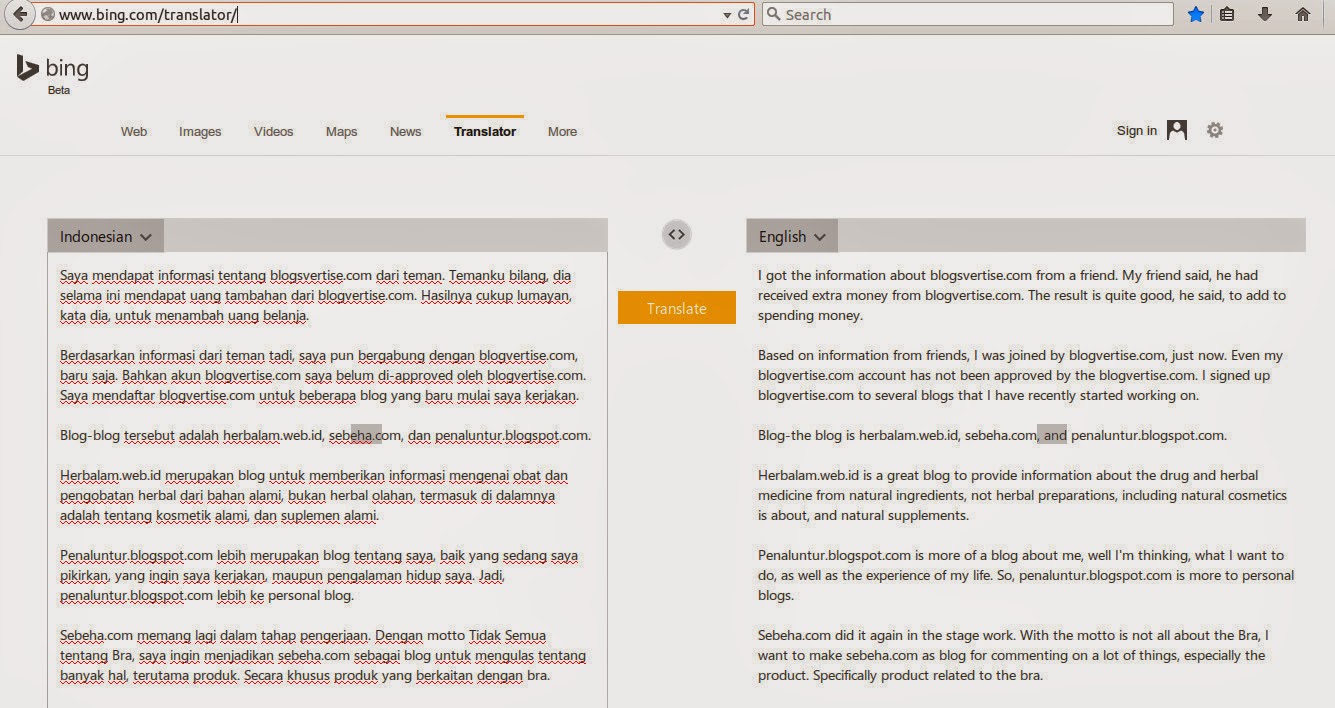1335x708 pixels.
Task: Open Bing settings gear icon
Action: 1215,130
